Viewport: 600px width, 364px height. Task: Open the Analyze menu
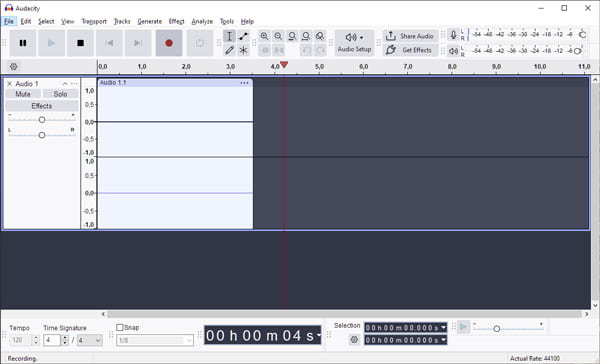[x=202, y=21]
